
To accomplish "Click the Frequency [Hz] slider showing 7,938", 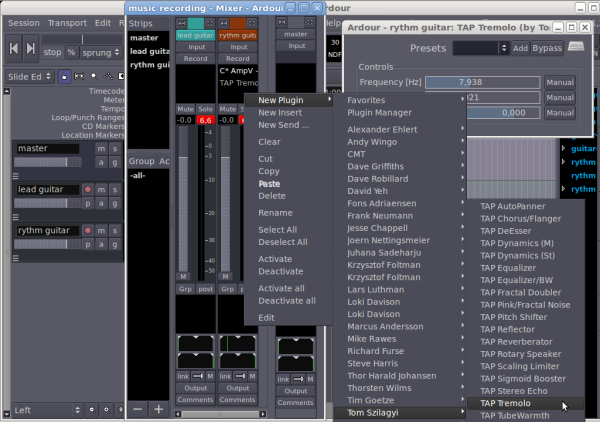I will 483,82.
